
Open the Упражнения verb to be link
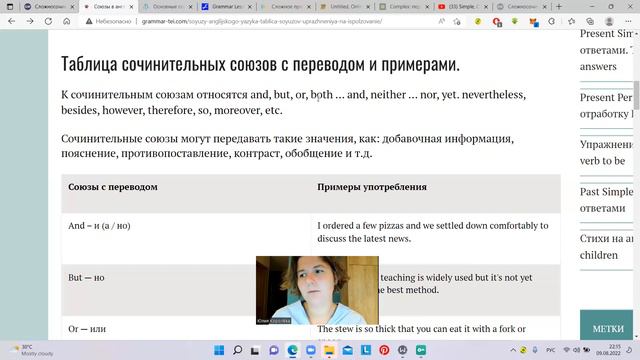click(x=607, y=152)
